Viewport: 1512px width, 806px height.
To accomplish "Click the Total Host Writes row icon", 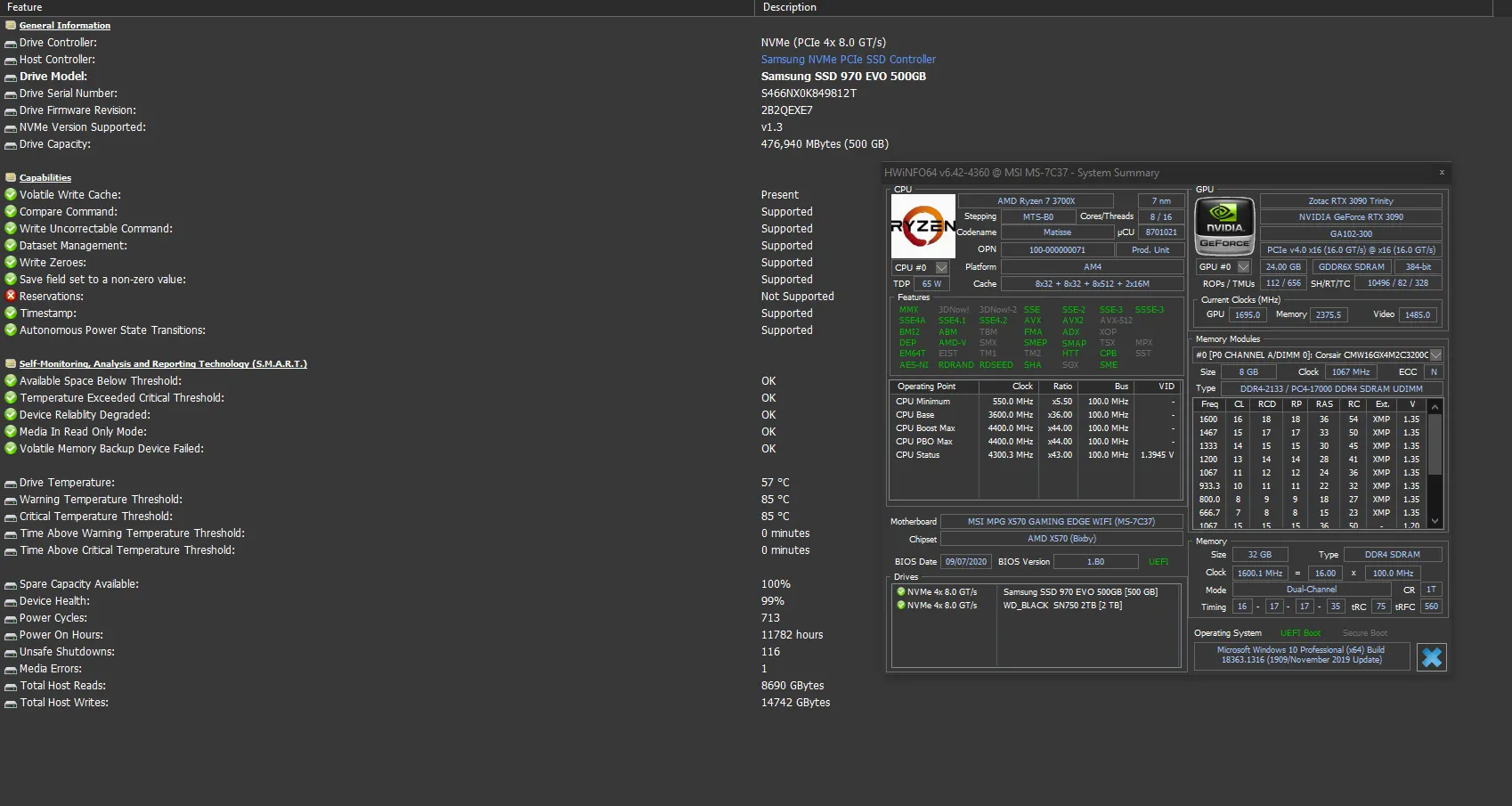I will [x=11, y=704].
